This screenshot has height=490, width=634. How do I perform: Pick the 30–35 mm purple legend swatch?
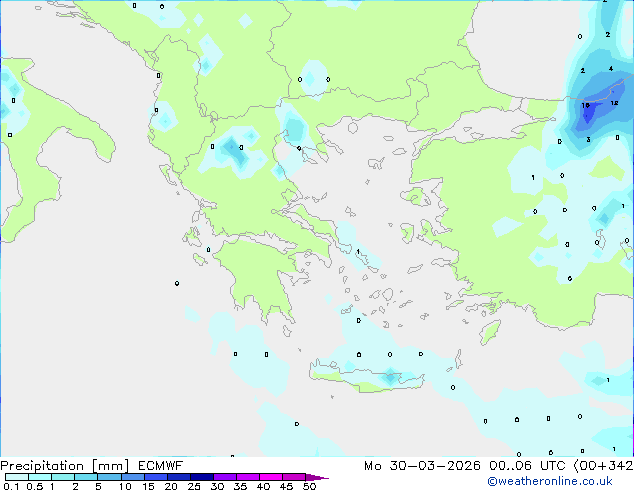[225, 477]
